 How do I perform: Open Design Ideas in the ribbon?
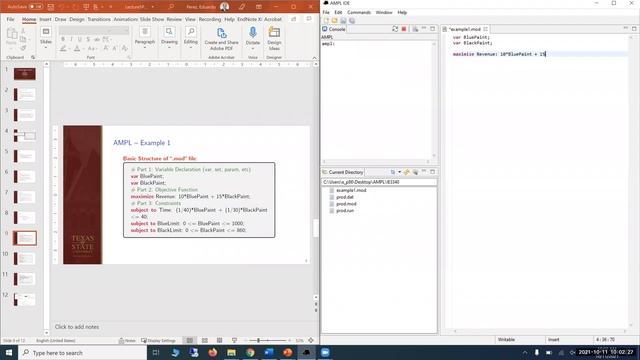[x=274, y=38]
